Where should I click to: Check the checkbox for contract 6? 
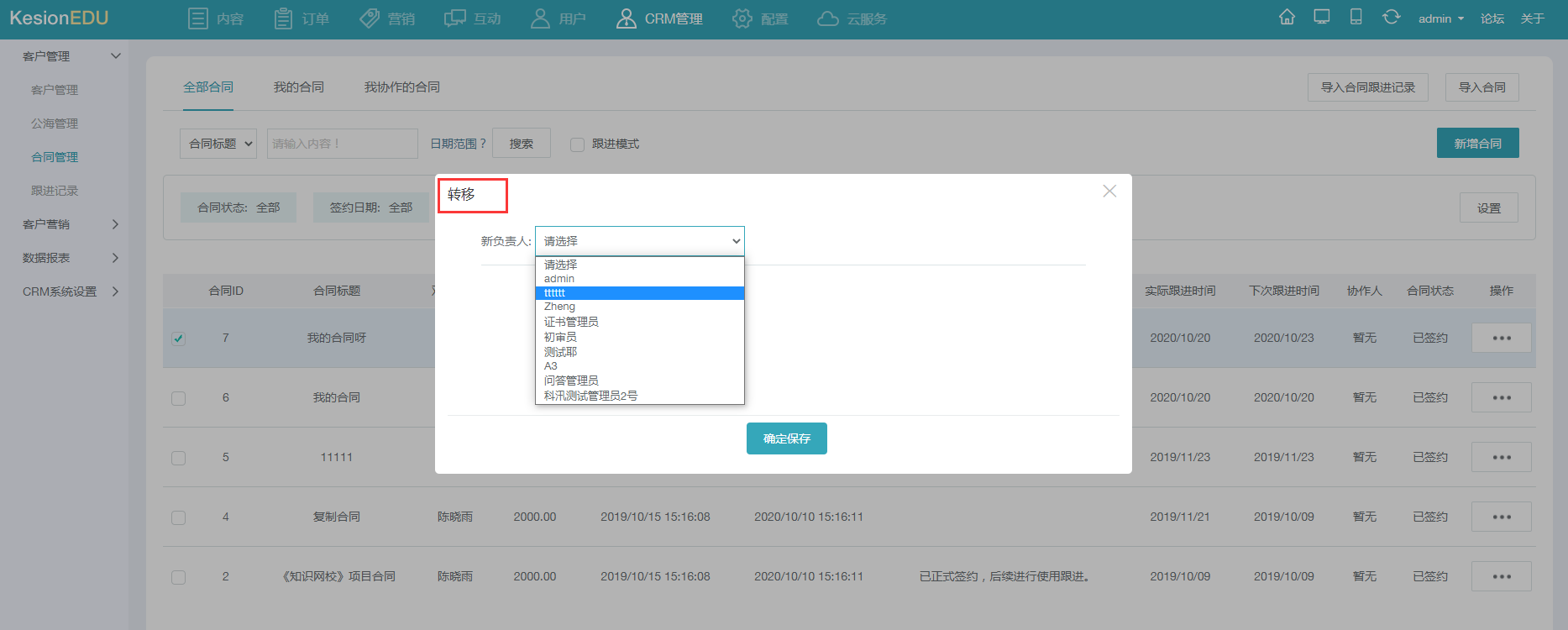point(178,398)
